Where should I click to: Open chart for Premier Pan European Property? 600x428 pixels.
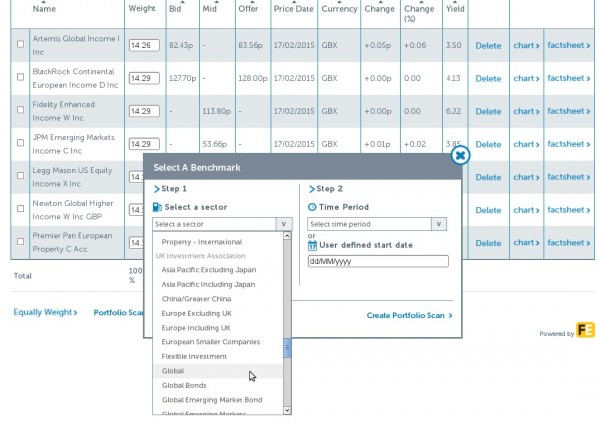click(526, 242)
